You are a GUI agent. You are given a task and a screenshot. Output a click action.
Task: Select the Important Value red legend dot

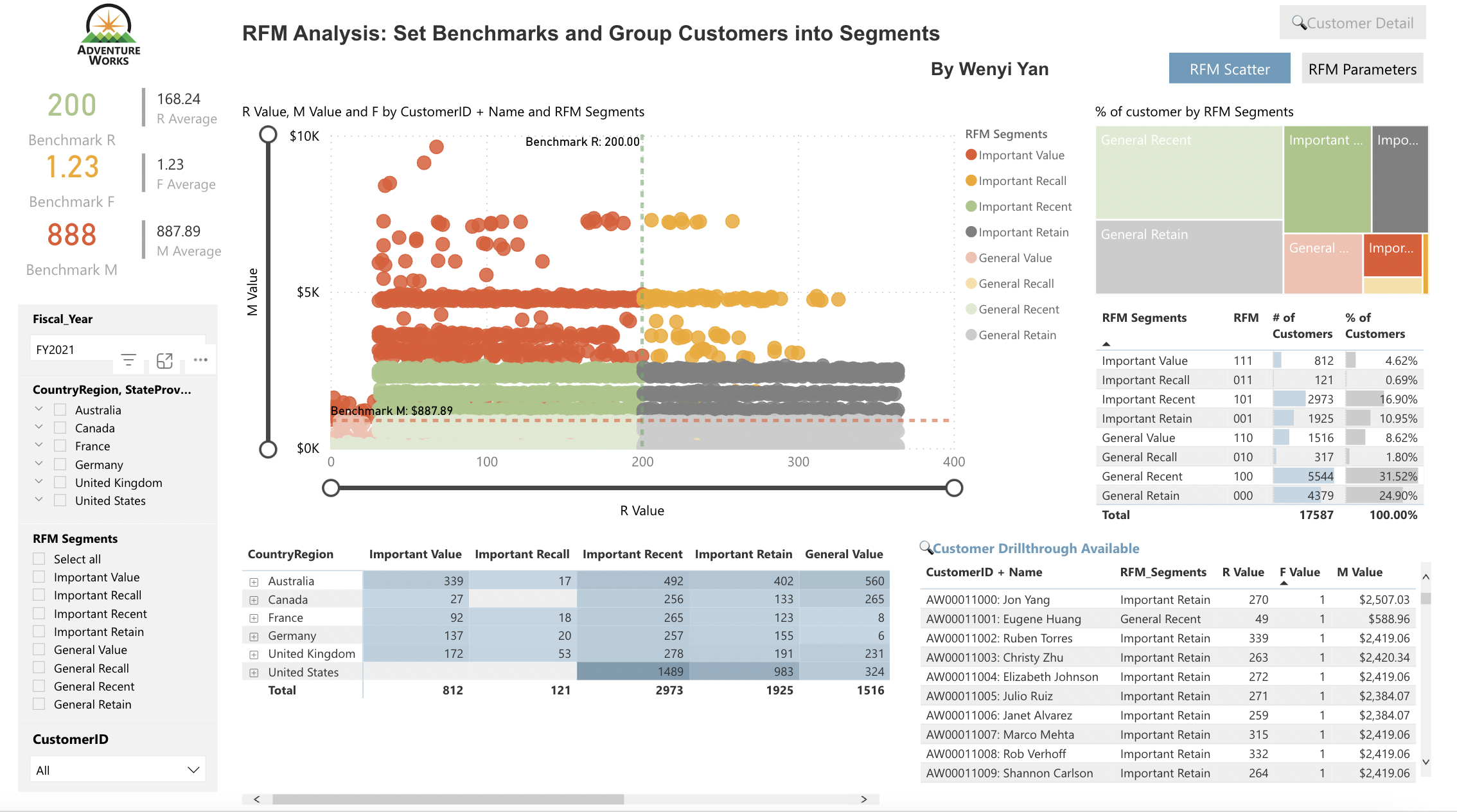pyautogui.click(x=970, y=155)
